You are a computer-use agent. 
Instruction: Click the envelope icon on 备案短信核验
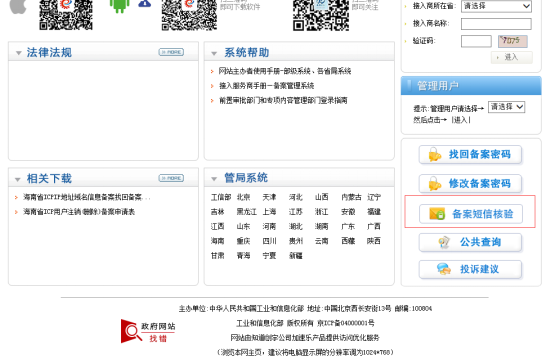point(437,214)
